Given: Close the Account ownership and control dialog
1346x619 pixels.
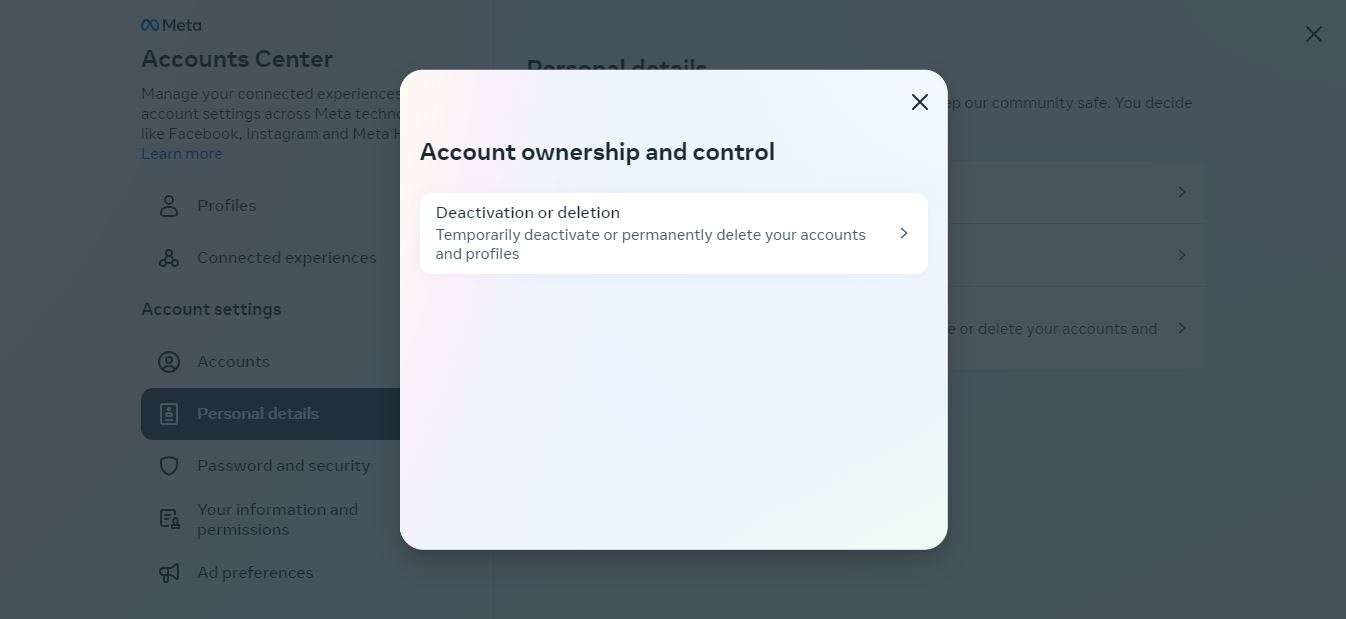Looking at the screenshot, I should (x=920, y=102).
